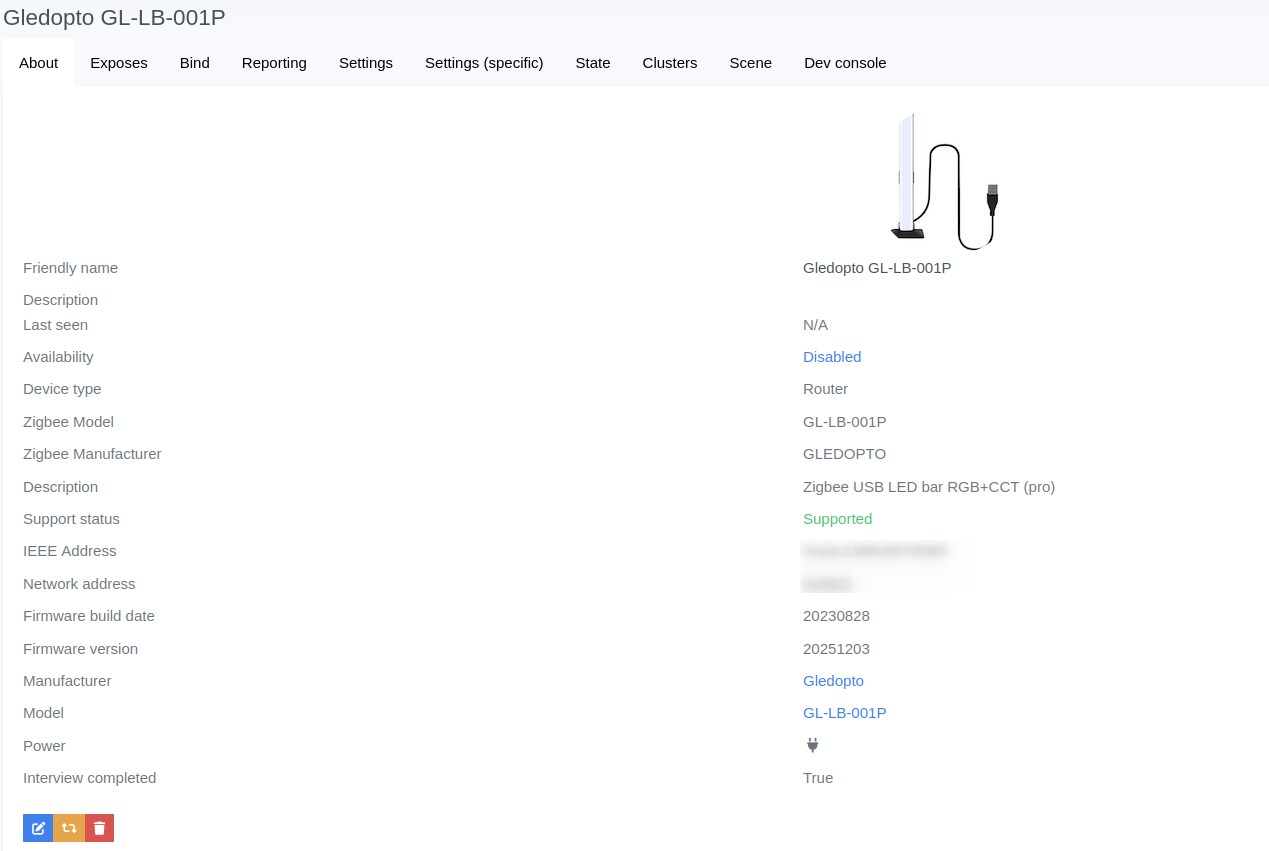
Task: View the State tab
Action: point(593,63)
